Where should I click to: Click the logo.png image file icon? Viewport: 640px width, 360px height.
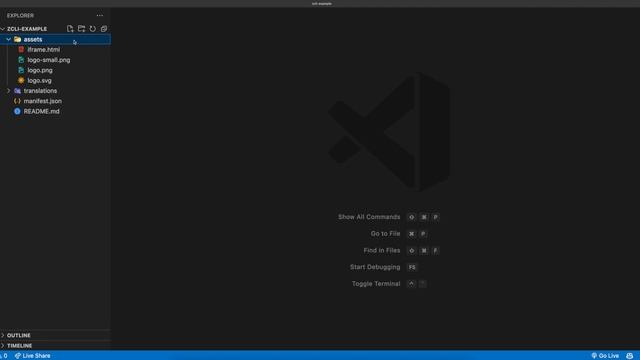(x=21, y=70)
